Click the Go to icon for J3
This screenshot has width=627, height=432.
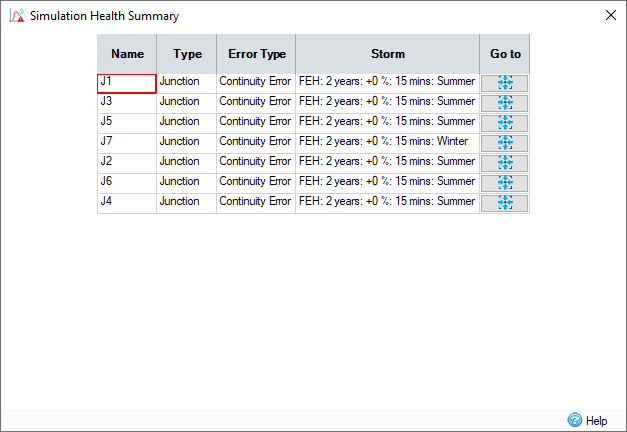(504, 103)
